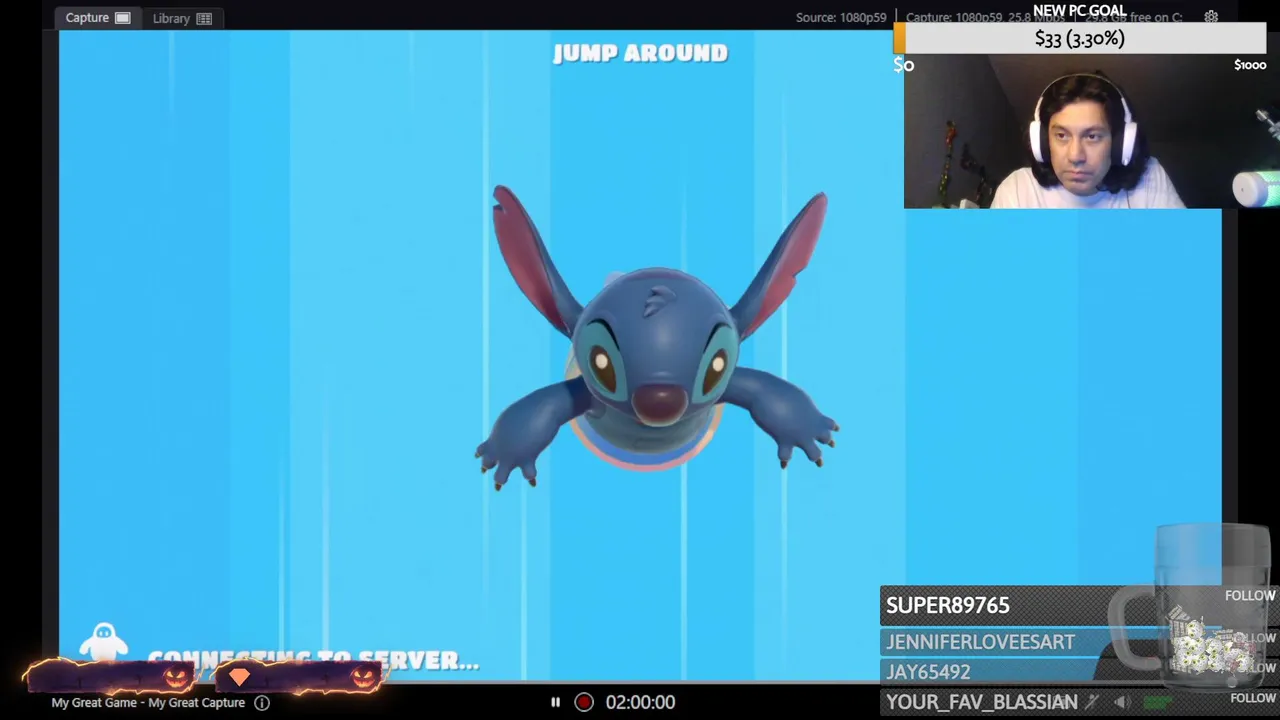Click the info icon beside capture title
1280x720 pixels.
coord(262,703)
